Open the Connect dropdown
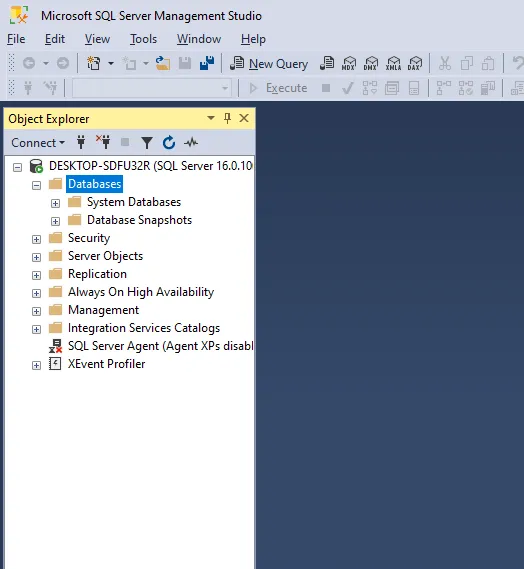This screenshot has height=569, width=524. [x=38, y=143]
